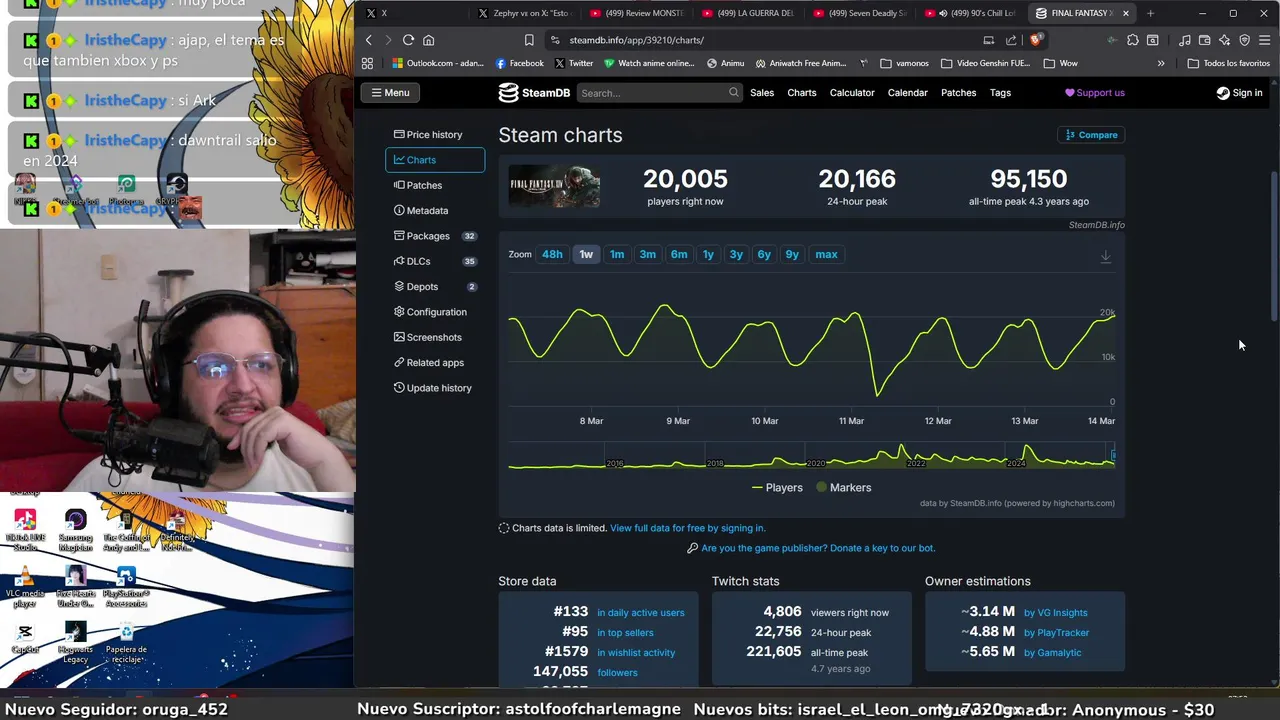Open the Todos los favoritos folder

[x=1229, y=63]
